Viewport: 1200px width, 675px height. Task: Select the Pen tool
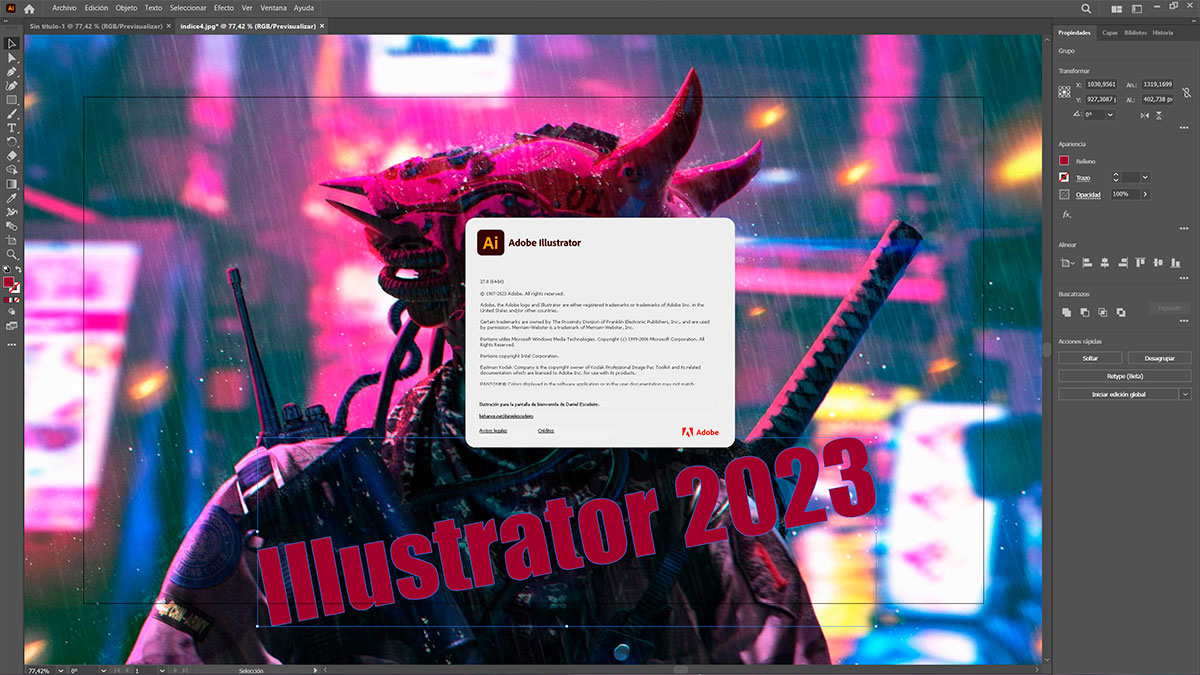tap(12, 72)
